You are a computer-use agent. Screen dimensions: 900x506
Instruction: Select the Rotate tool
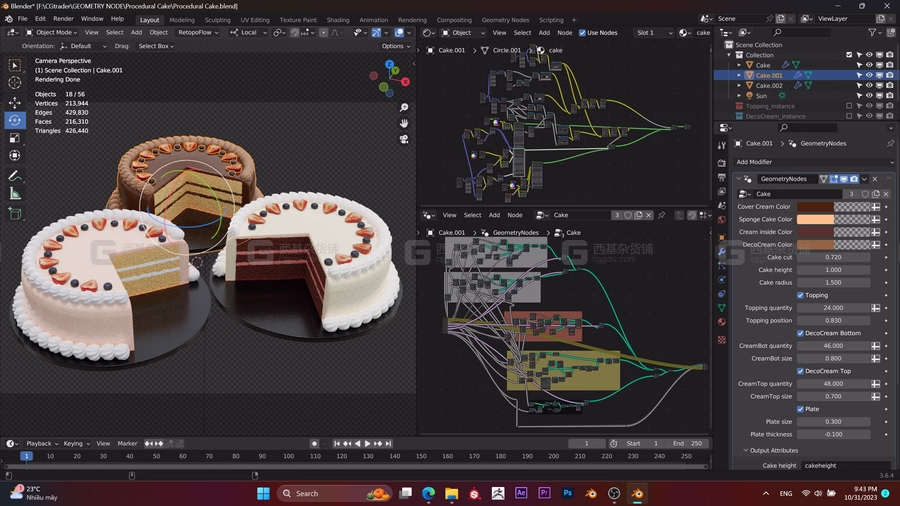click(15, 120)
